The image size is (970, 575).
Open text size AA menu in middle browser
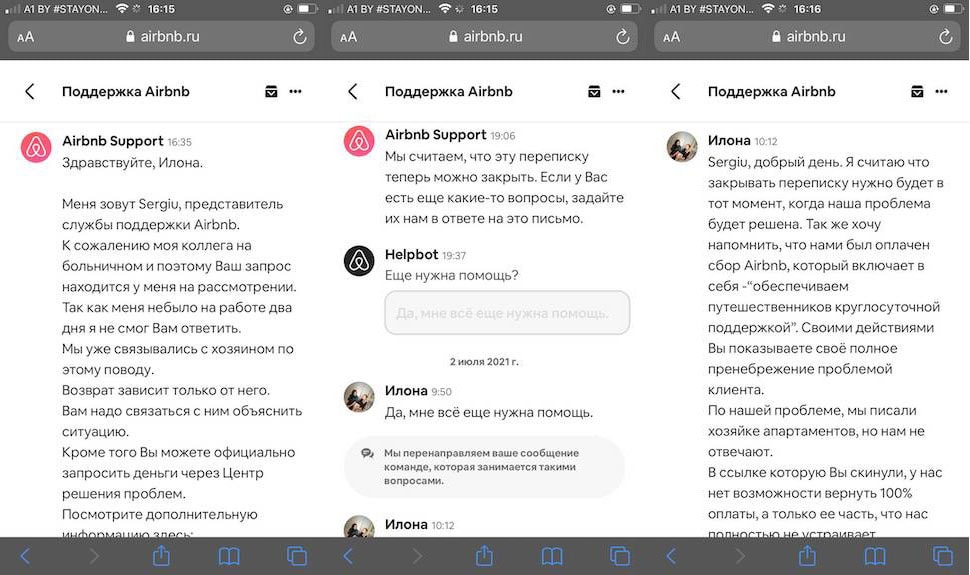pyautogui.click(x=348, y=37)
